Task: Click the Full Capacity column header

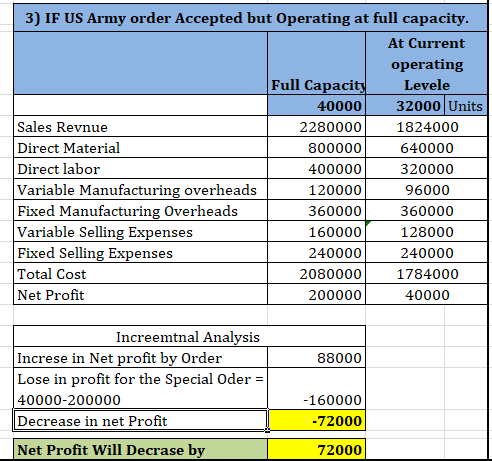Action: (x=316, y=63)
